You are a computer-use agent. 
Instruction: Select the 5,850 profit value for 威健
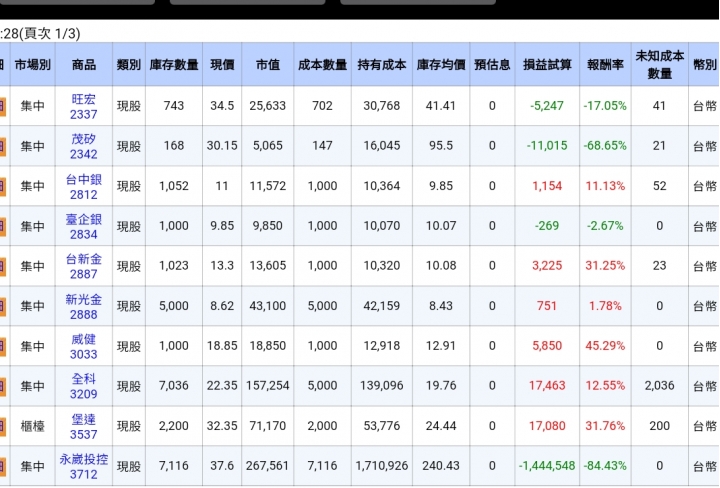pos(547,346)
